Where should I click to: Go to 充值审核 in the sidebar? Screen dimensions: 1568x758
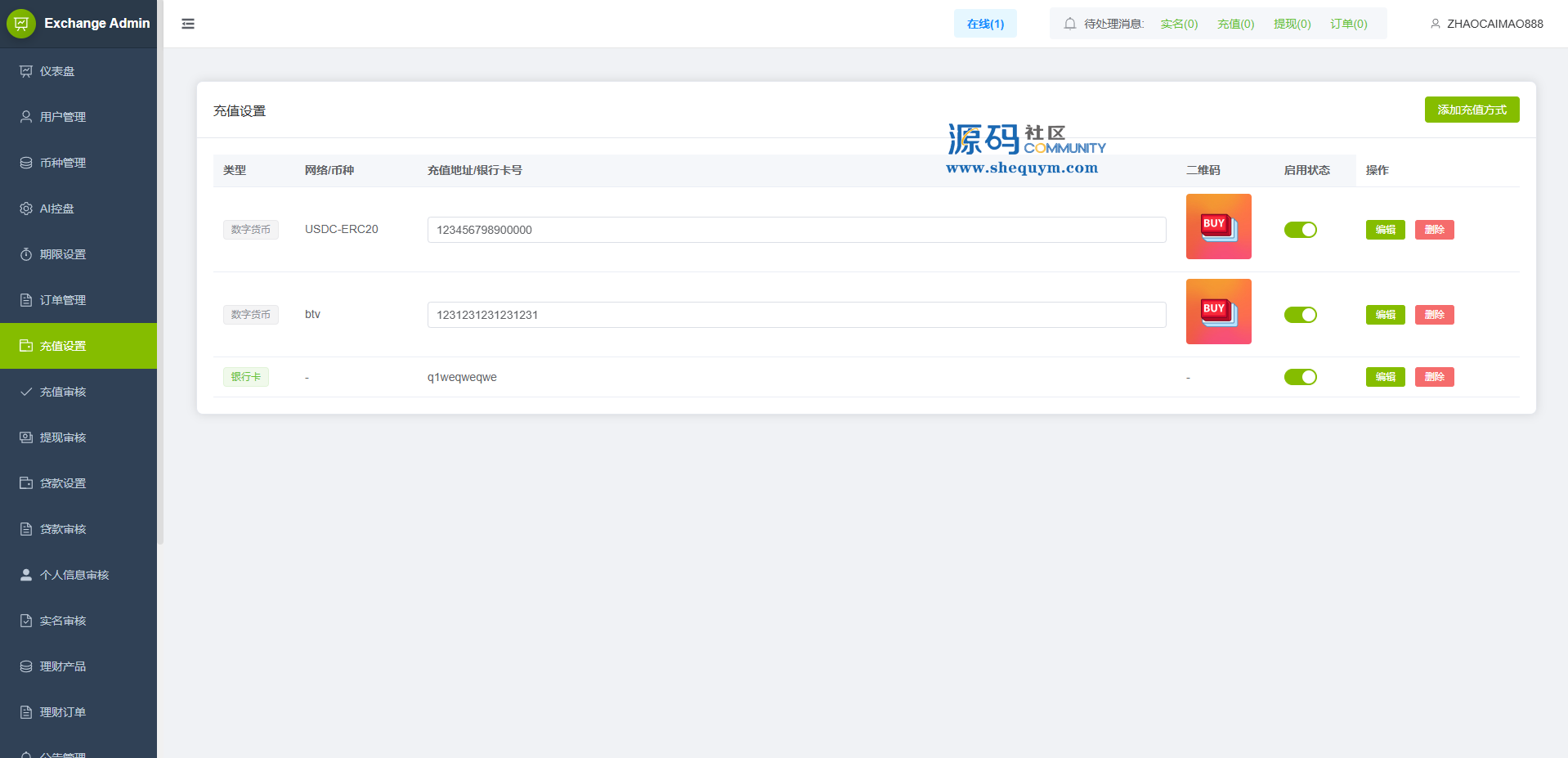pyautogui.click(x=63, y=392)
